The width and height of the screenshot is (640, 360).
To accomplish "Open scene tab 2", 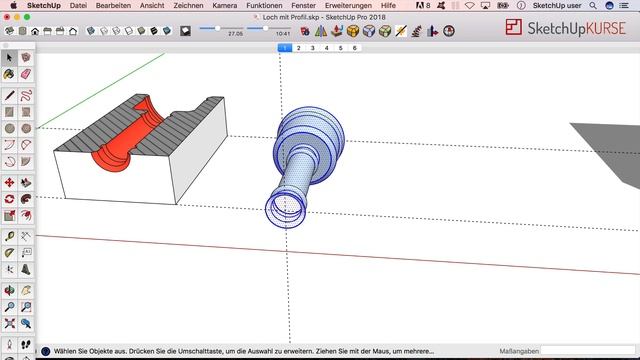I will click(299, 48).
